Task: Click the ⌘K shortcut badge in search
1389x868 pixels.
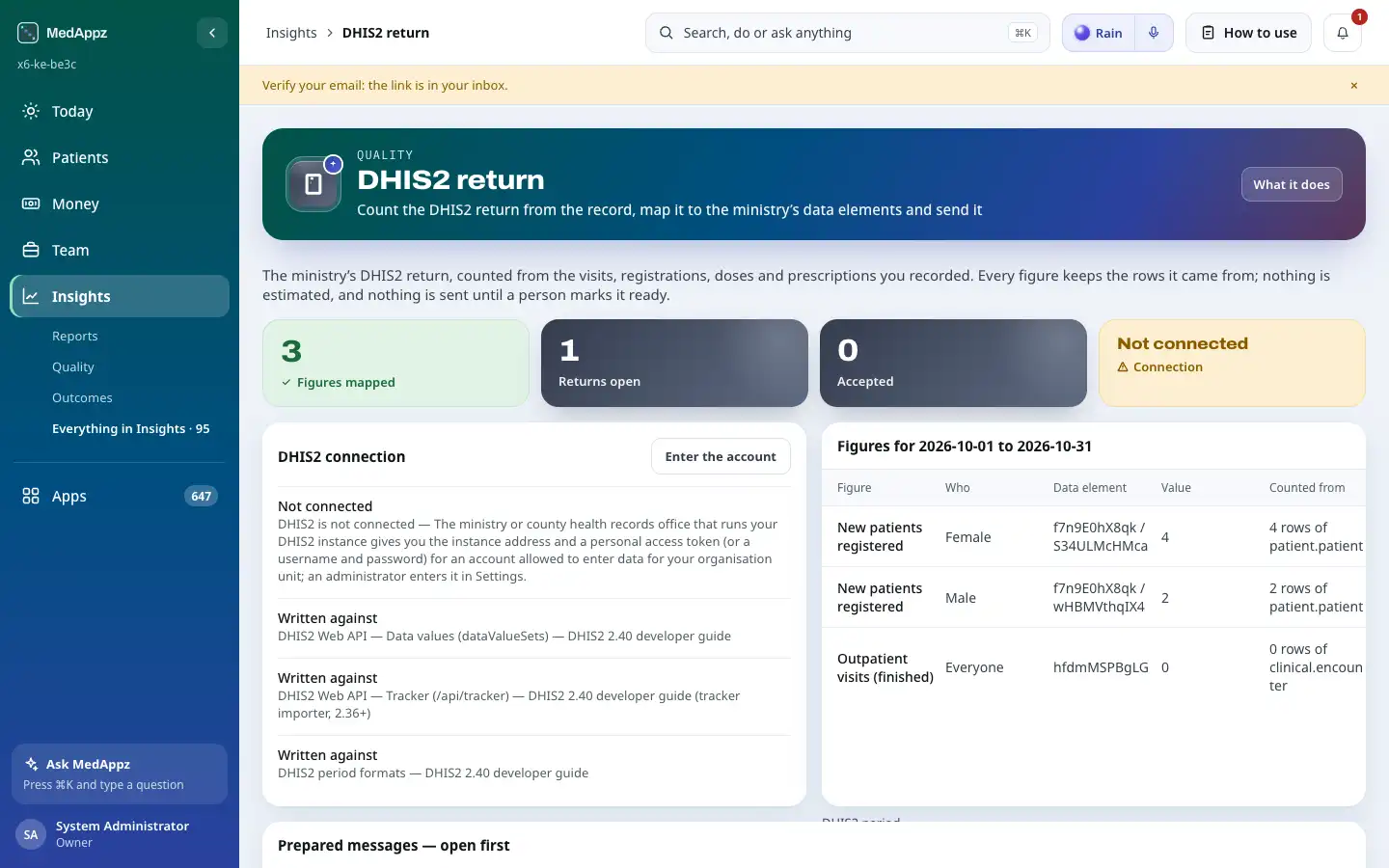Action: [1022, 33]
